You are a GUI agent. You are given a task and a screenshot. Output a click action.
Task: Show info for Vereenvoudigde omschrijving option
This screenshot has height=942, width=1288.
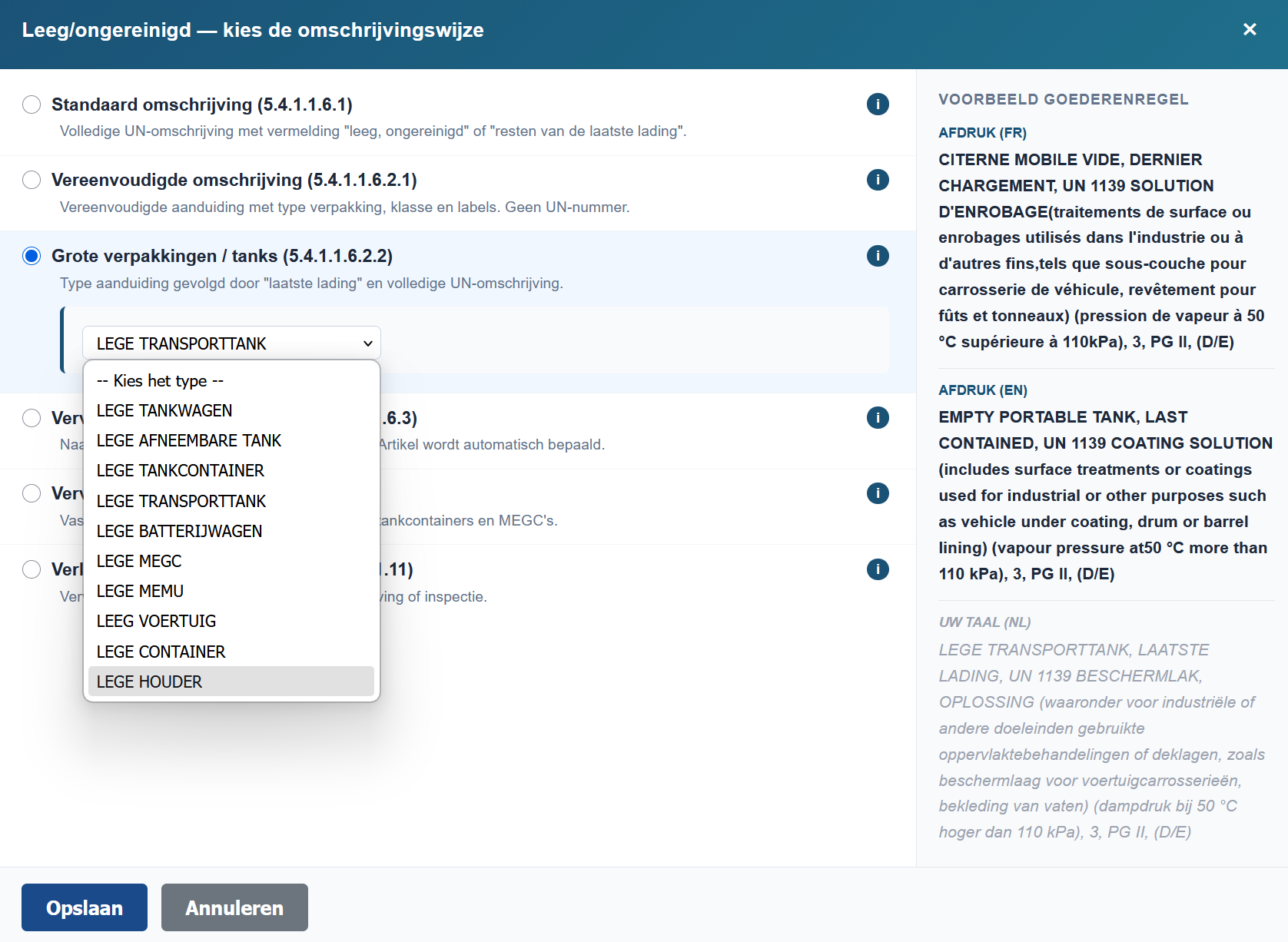click(878, 180)
